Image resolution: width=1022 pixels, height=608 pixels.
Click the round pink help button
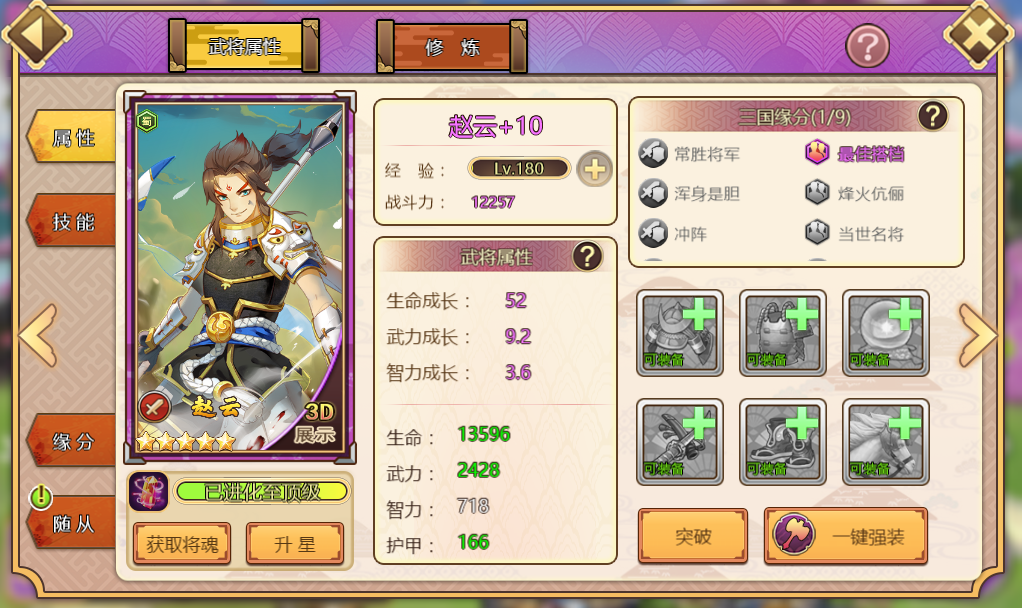click(x=868, y=46)
